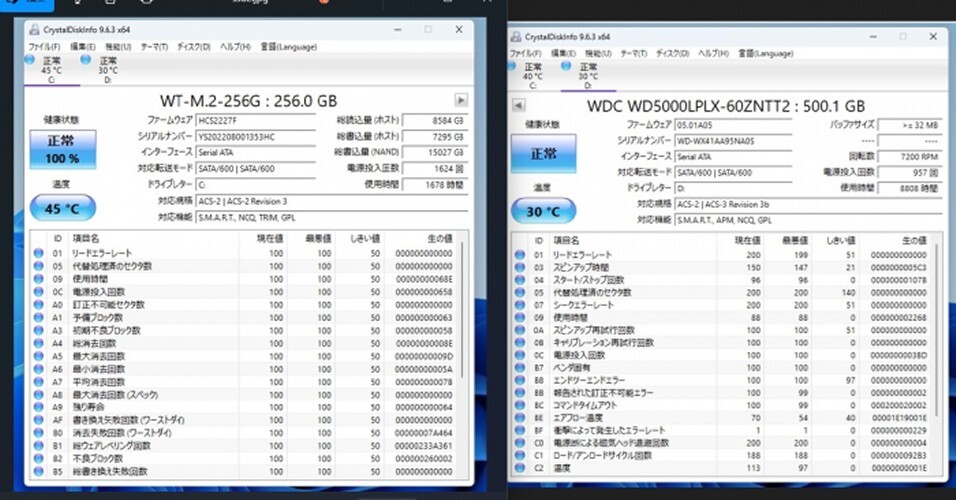Open ディスク(D) menu in right WDC window
Viewport: 956px width, 500px height.
(x=672, y=54)
